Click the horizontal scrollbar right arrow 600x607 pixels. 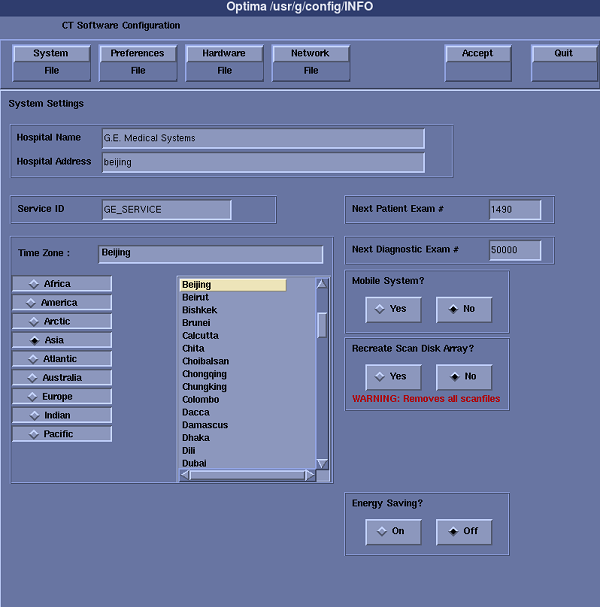(310, 475)
